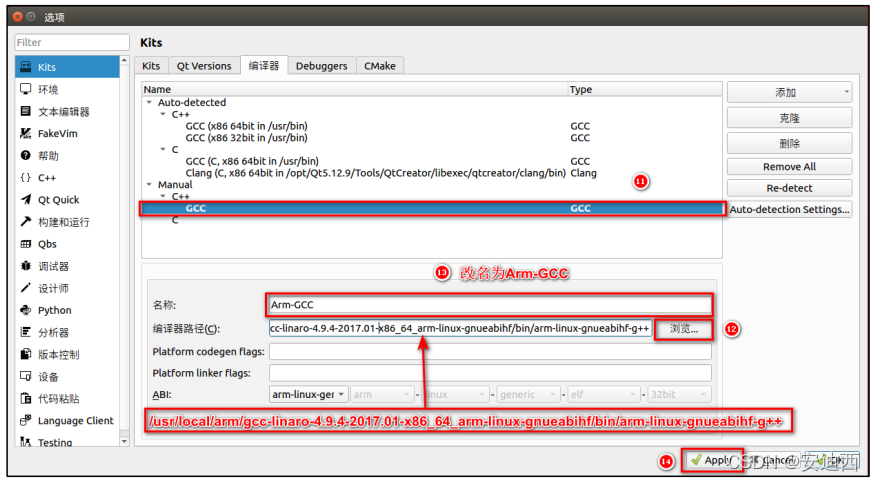Open the 调试器 bug icon
Image resolution: width=875 pixels, height=481 pixels.
[26, 266]
